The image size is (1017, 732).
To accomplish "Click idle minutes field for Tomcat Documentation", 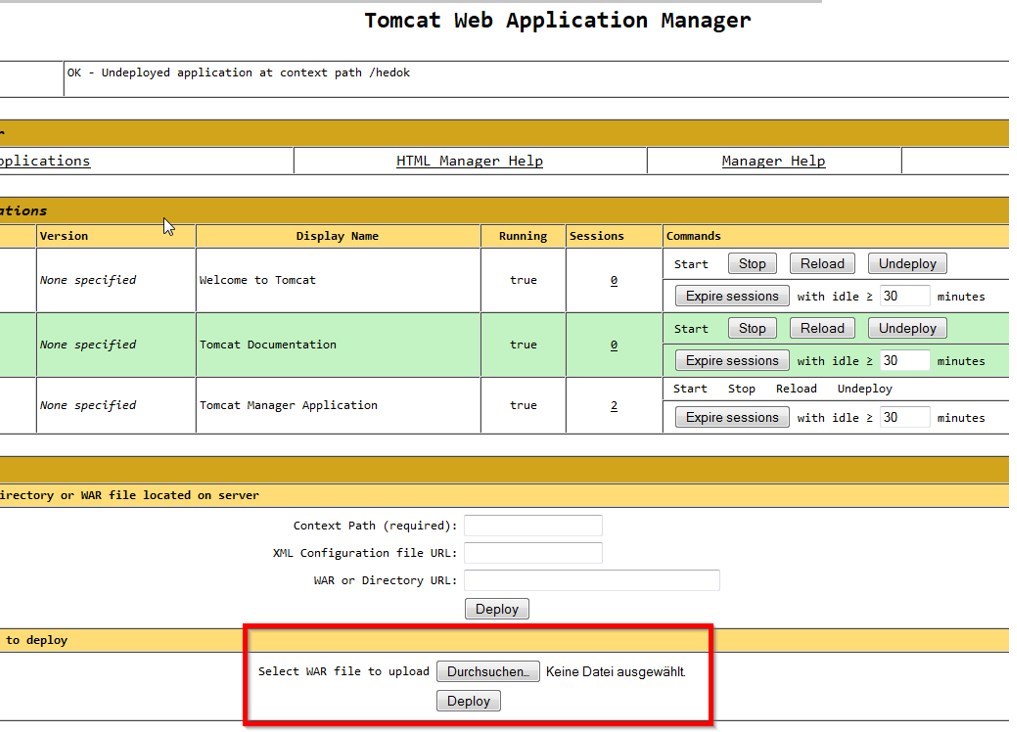I will [905, 360].
